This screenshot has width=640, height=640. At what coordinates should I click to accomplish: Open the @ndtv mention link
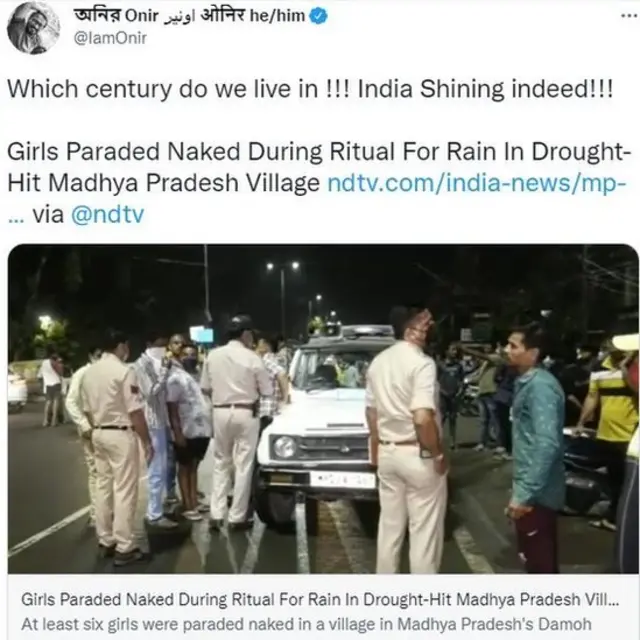pos(108,214)
